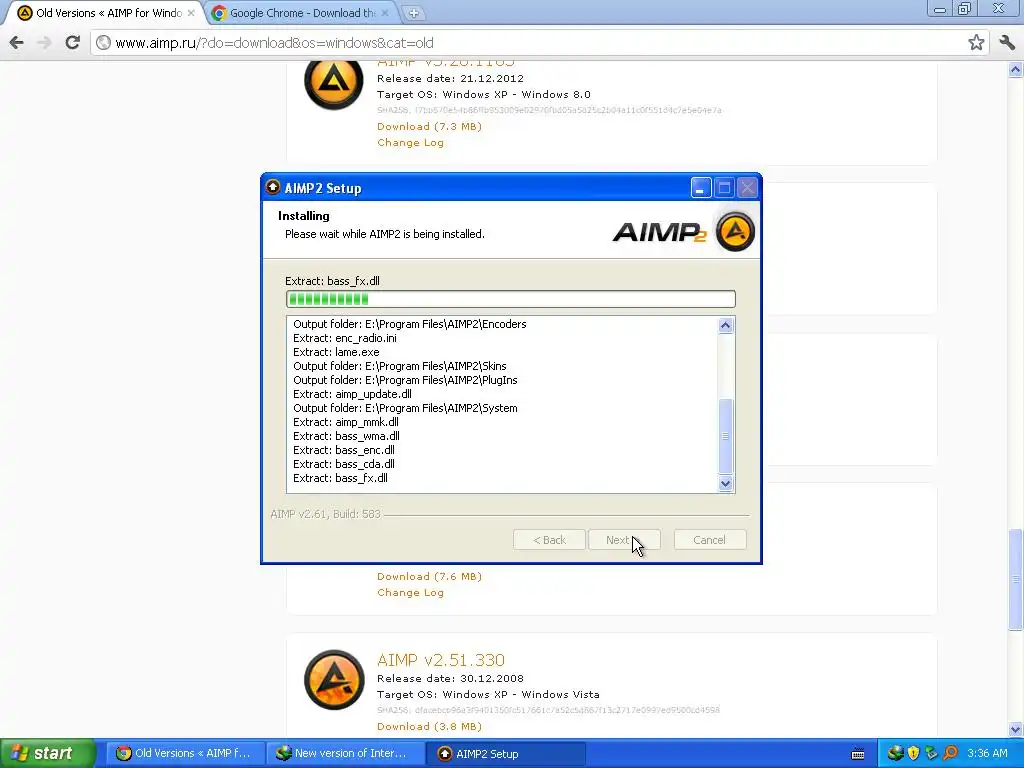Restore down the Chrome window
This screenshot has height=768, width=1024.
pos(965,8)
